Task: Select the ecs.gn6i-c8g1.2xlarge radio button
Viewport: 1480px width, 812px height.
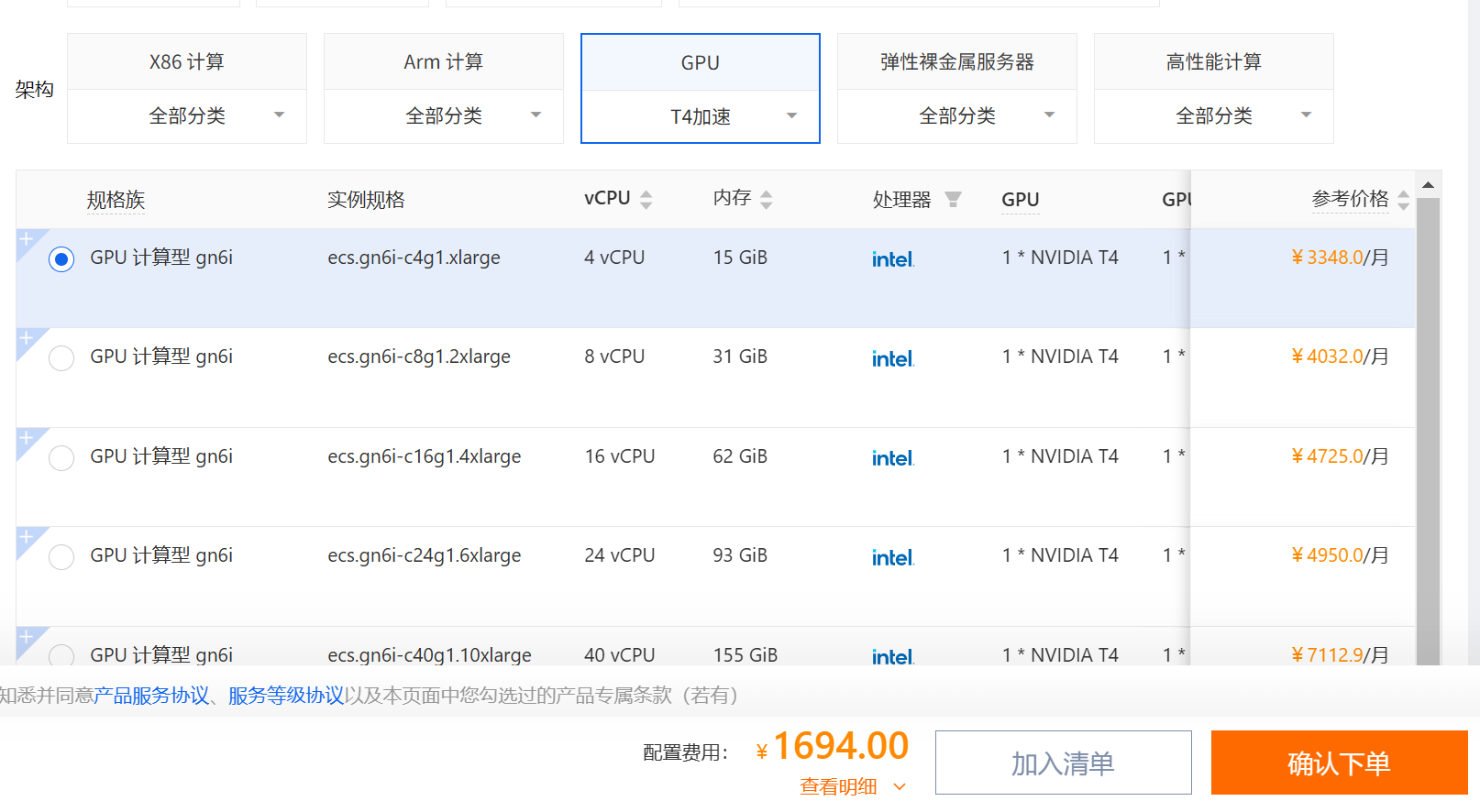Action: click(61, 357)
